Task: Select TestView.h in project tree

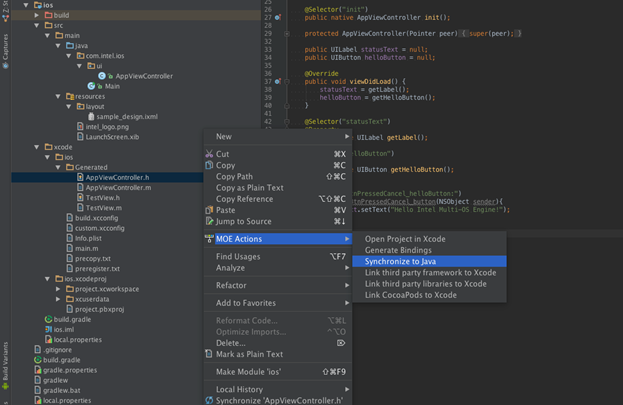Action: point(103,198)
